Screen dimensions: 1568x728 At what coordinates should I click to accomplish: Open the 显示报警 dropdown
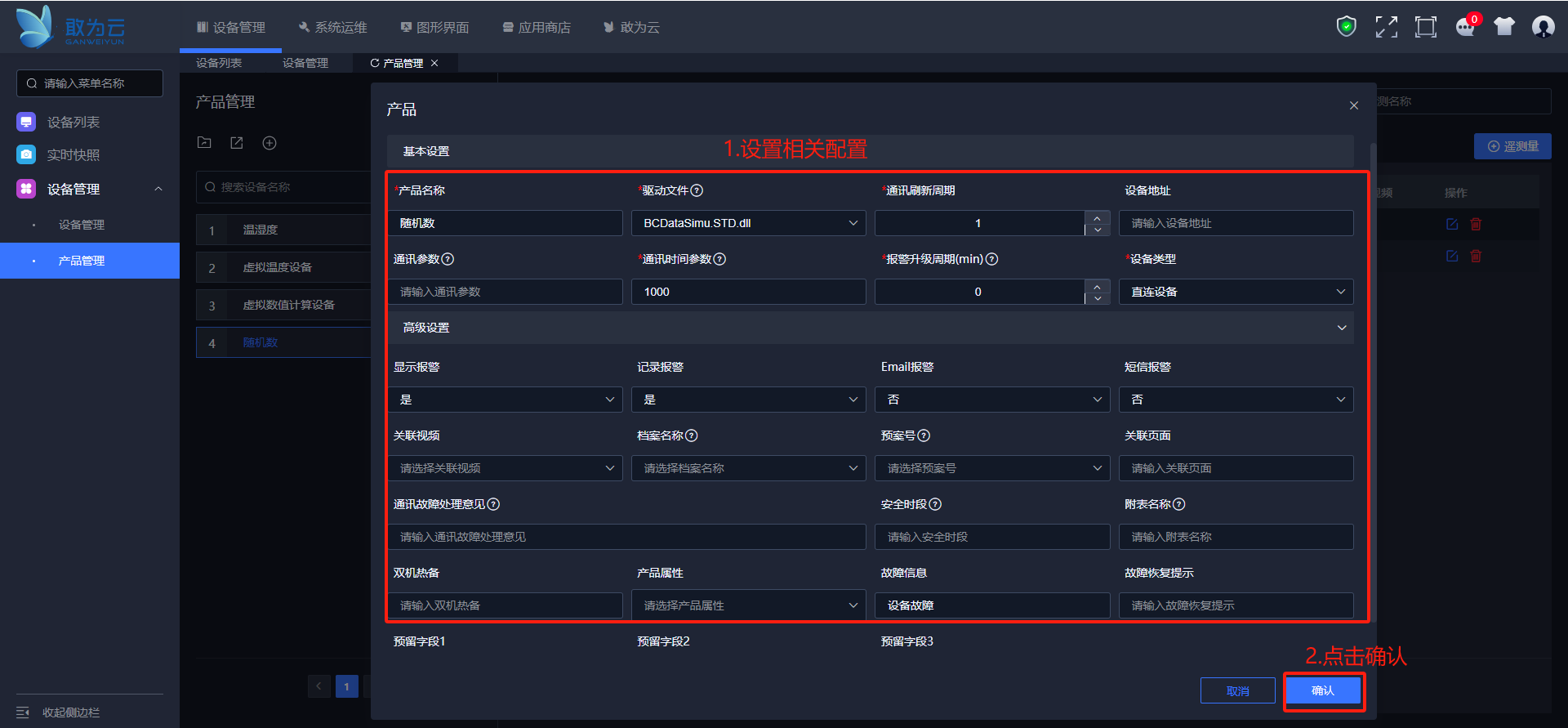coord(506,400)
